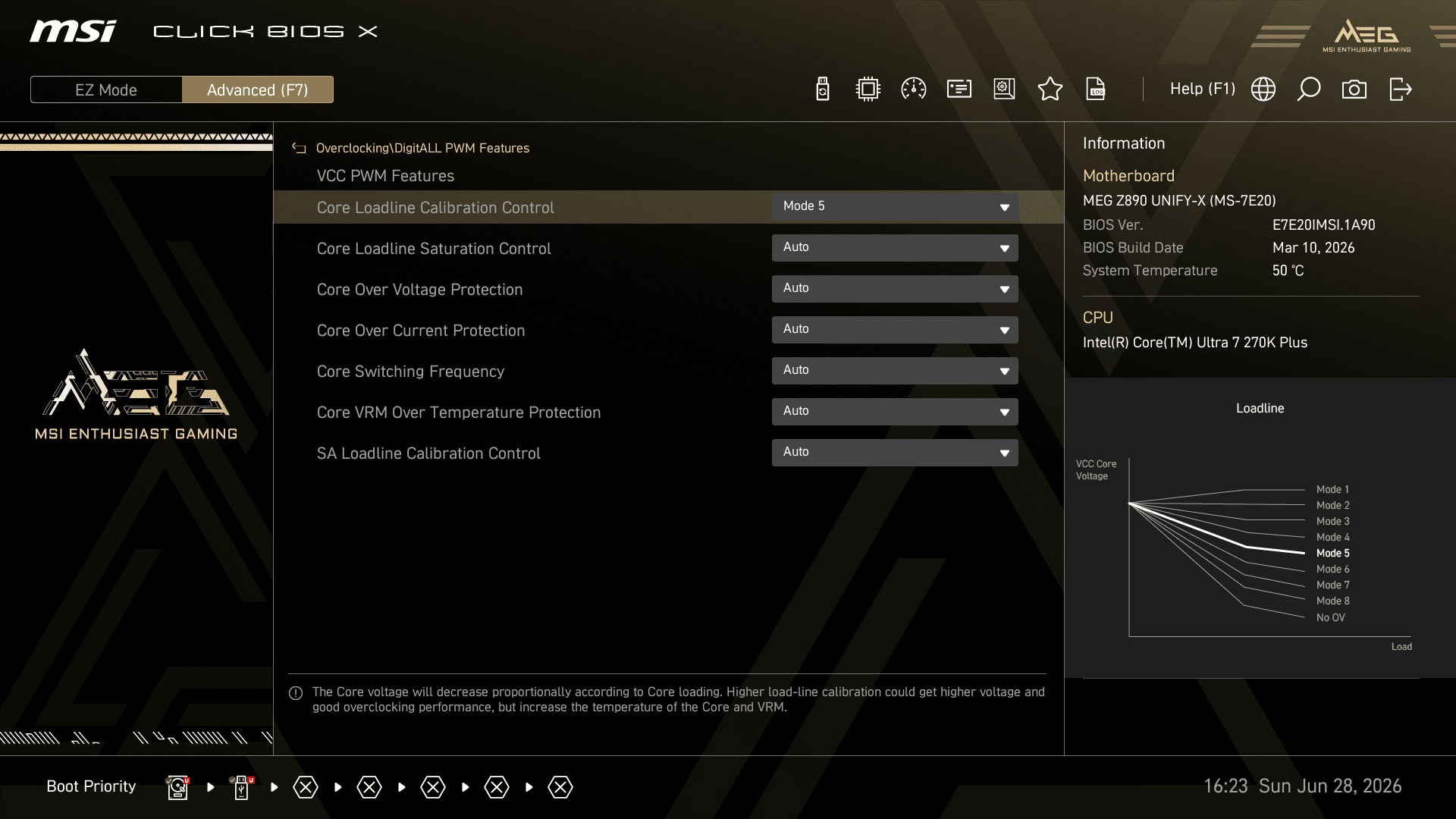Click the BIOS build date Mar 10, 2026
1456x819 pixels.
1313,248
